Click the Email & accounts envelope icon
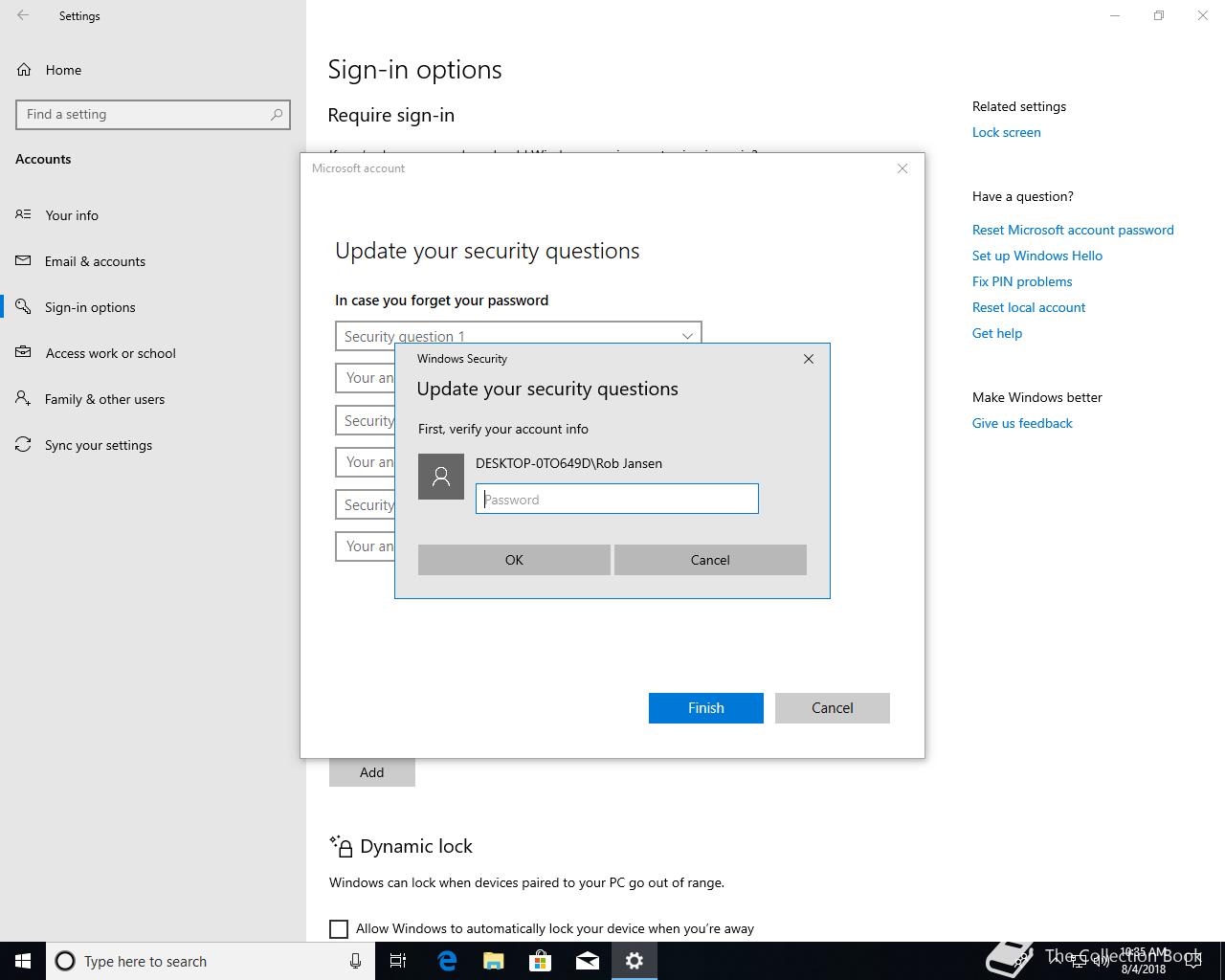This screenshot has width=1225, height=980. [23, 260]
